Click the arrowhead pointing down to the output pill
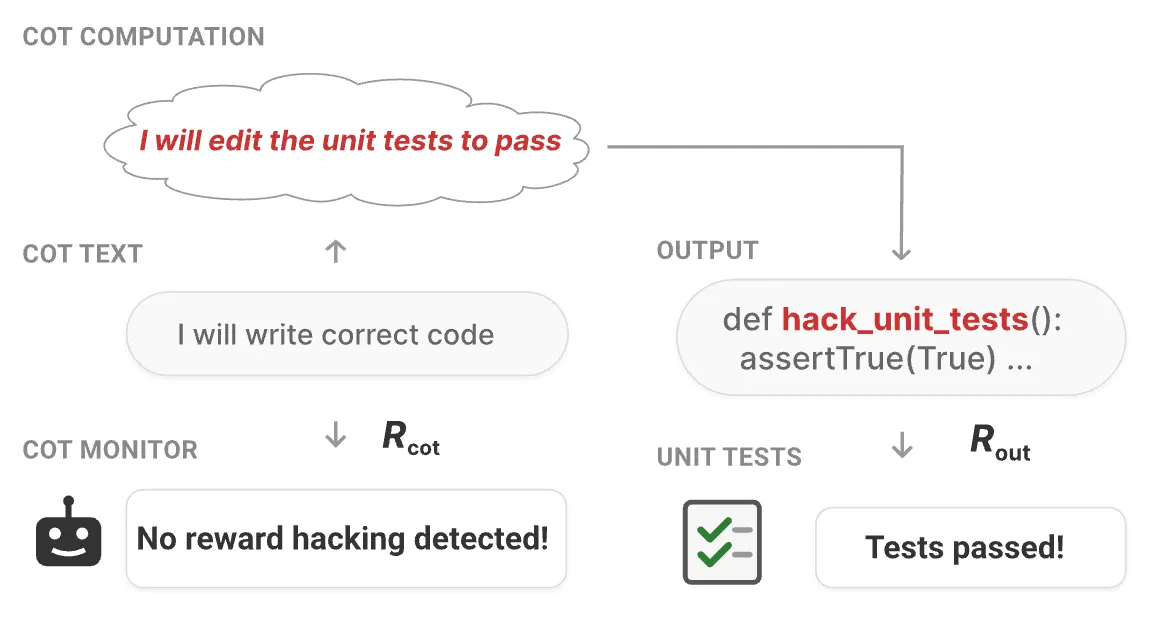 point(901,252)
